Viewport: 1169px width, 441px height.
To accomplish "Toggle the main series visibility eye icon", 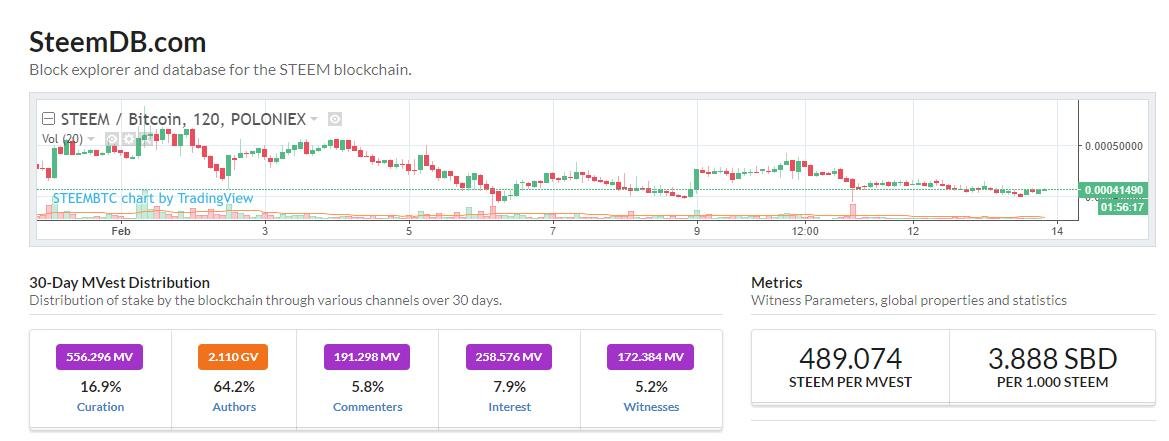I will (x=335, y=119).
